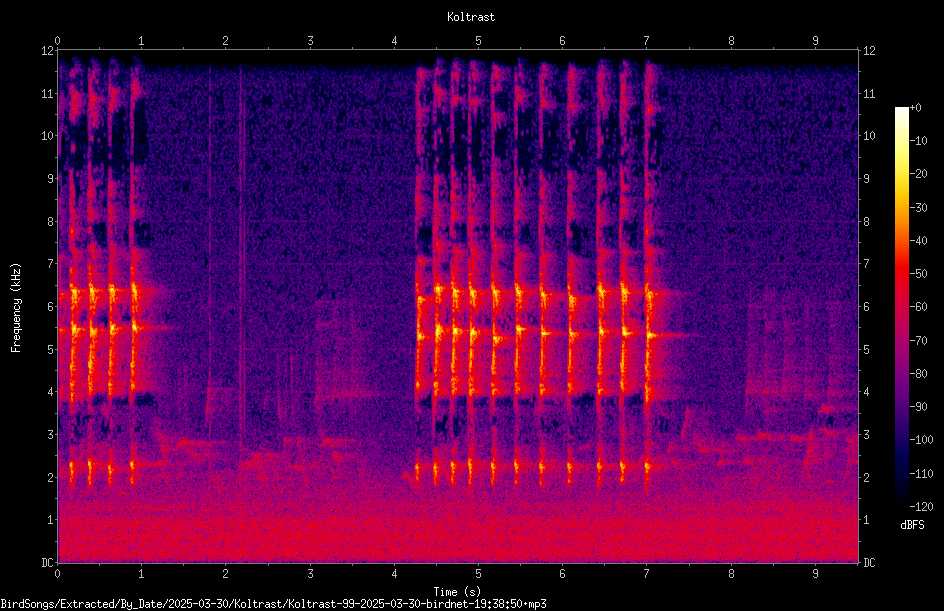The image size is (944, 611).
Task: Click the "DC" label on the right frequency axis
Action: click(869, 563)
